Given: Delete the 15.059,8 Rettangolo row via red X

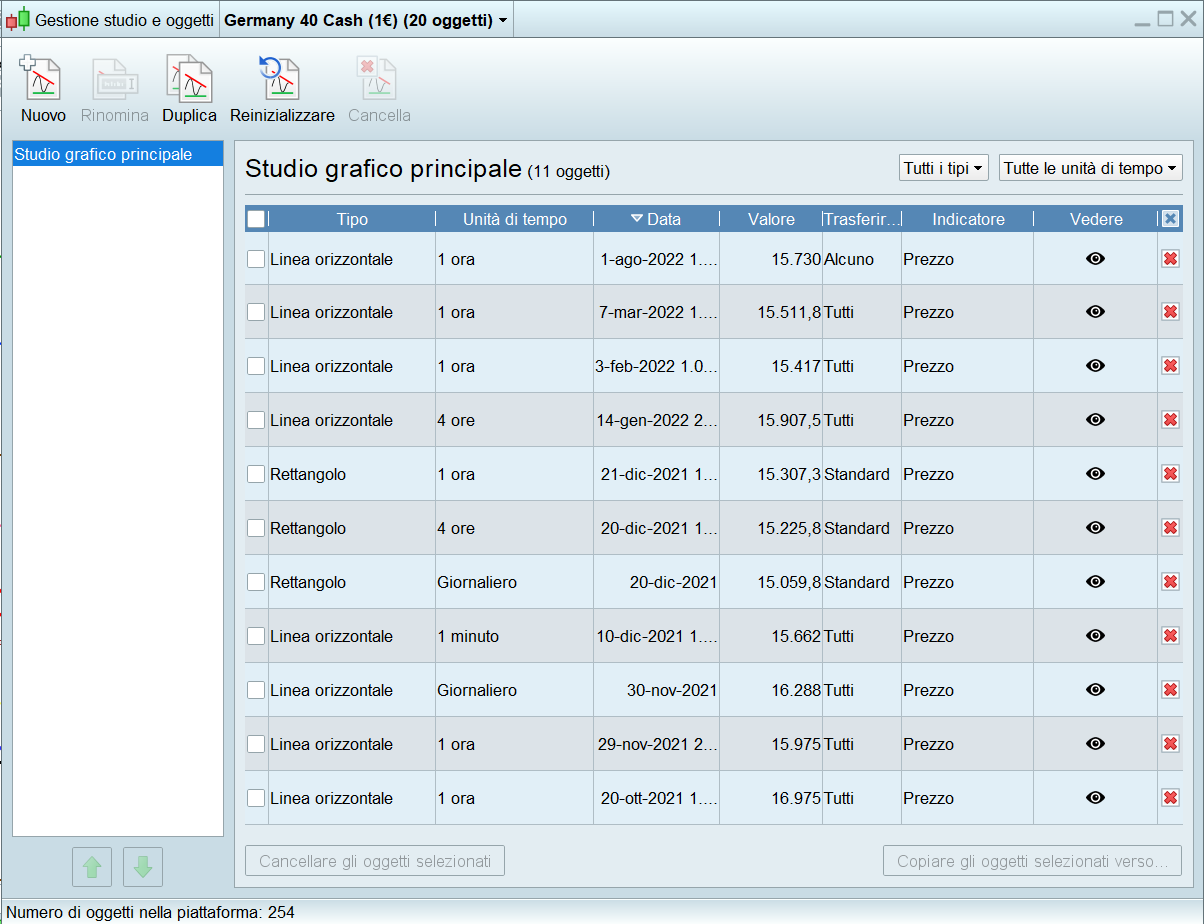Looking at the screenshot, I should pyautogui.click(x=1170, y=582).
